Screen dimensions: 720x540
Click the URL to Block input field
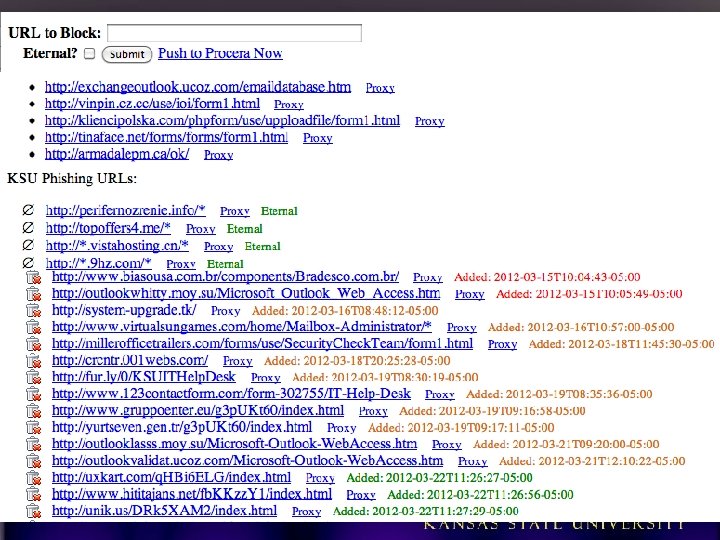tap(234, 33)
